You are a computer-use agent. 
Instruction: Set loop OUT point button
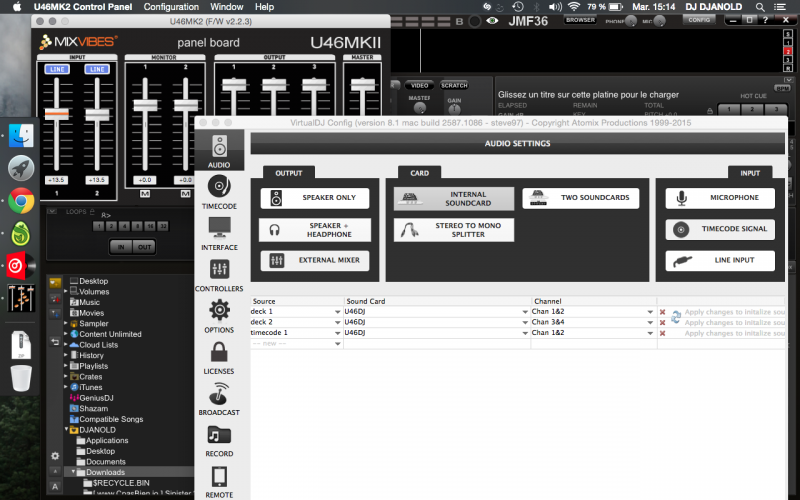[144, 247]
